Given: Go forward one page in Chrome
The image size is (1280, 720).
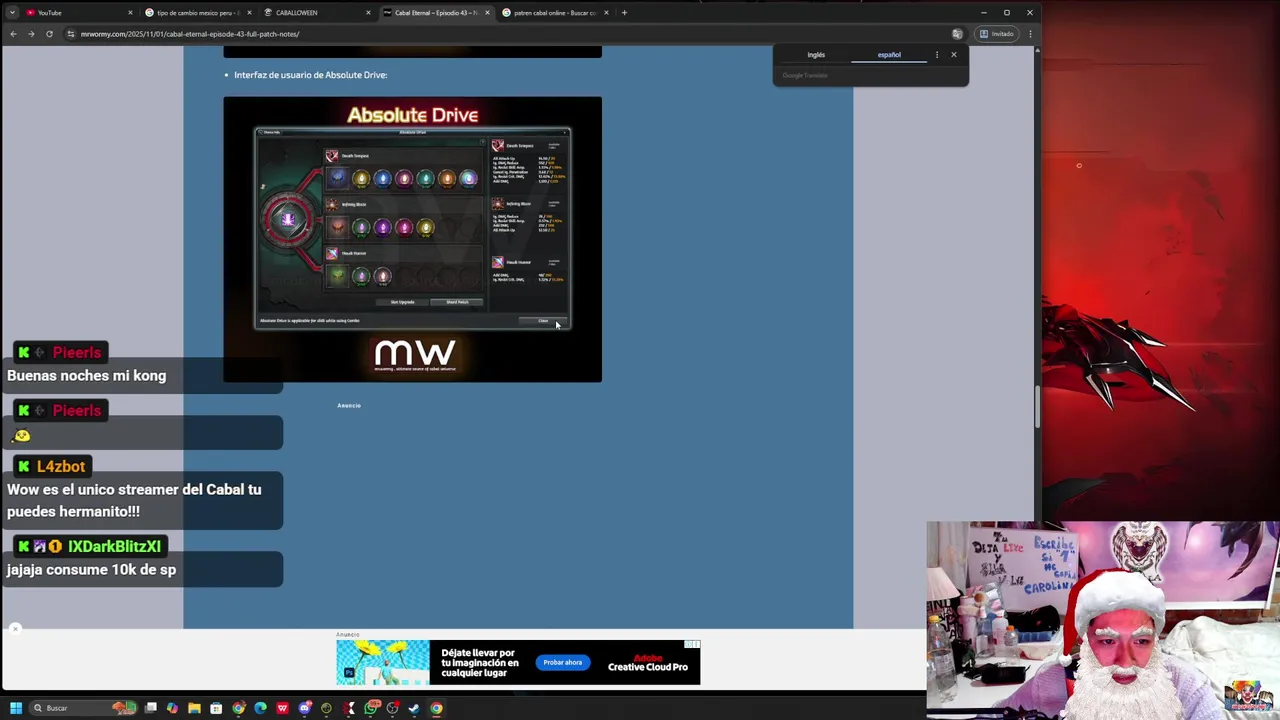Looking at the screenshot, I should 31,34.
